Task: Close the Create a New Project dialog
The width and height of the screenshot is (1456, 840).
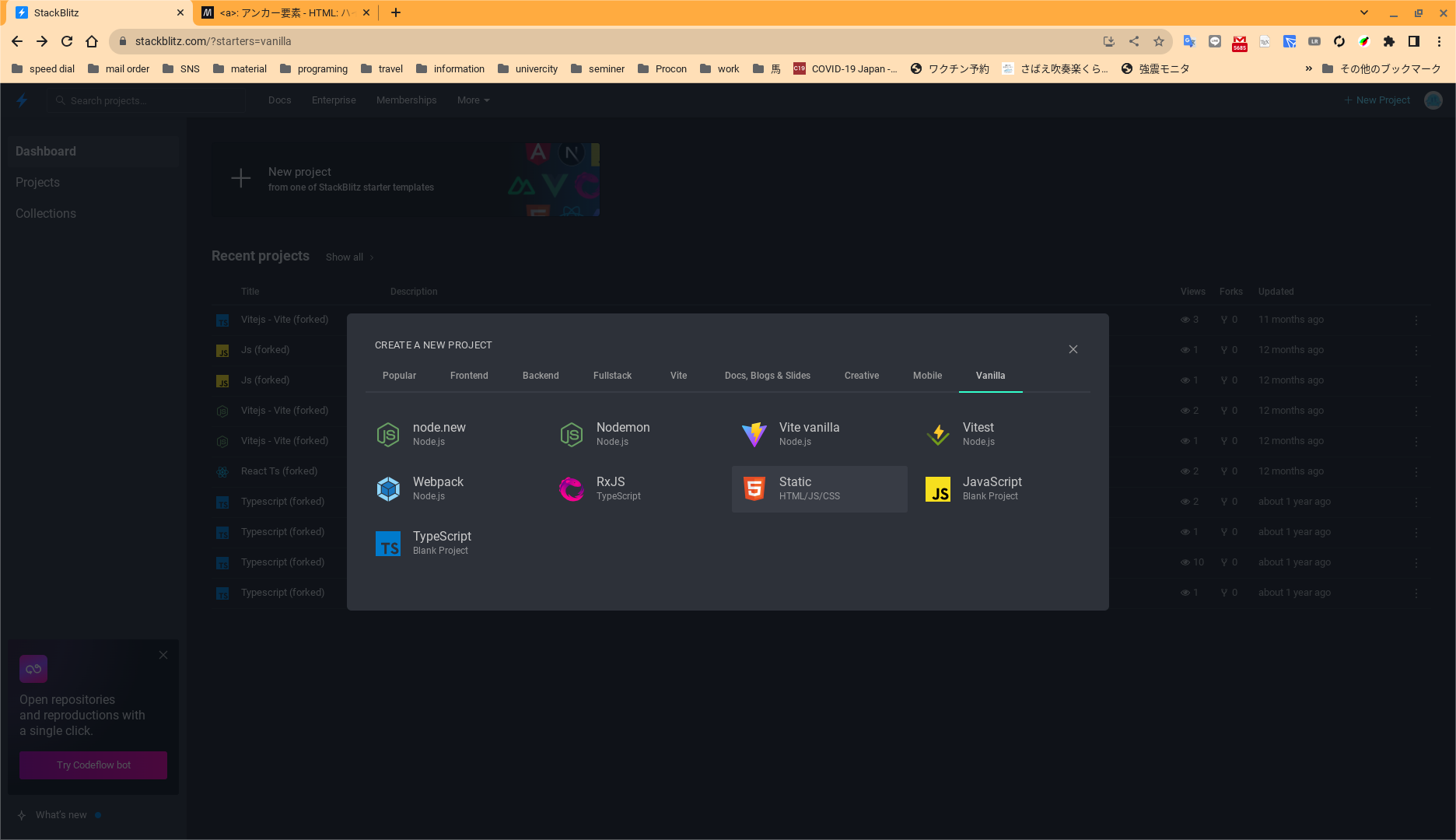Action: click(x=1073, y=349)
